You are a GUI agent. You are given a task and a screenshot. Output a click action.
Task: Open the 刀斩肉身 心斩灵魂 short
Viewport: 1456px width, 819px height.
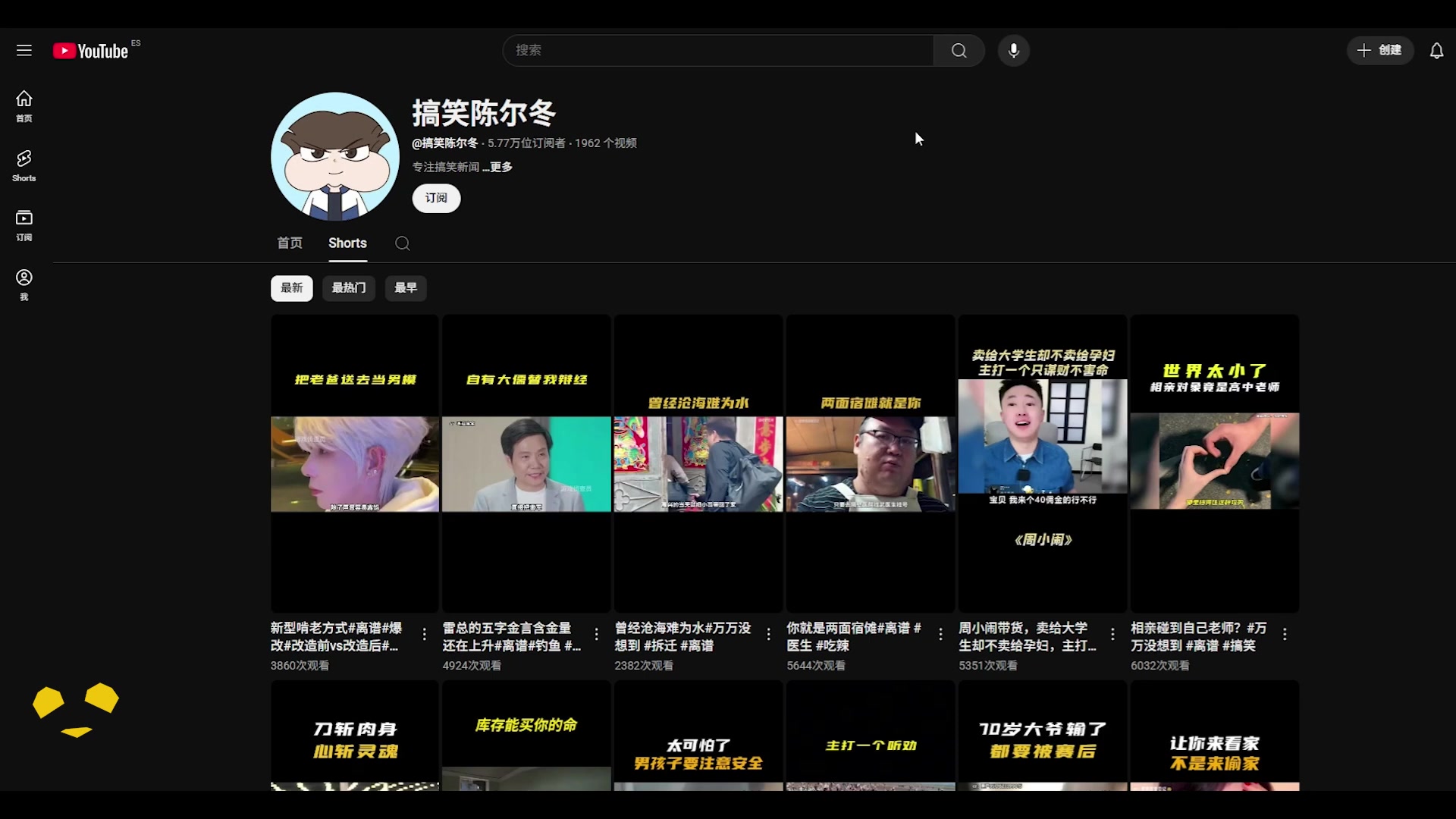(x=355, y=736)
